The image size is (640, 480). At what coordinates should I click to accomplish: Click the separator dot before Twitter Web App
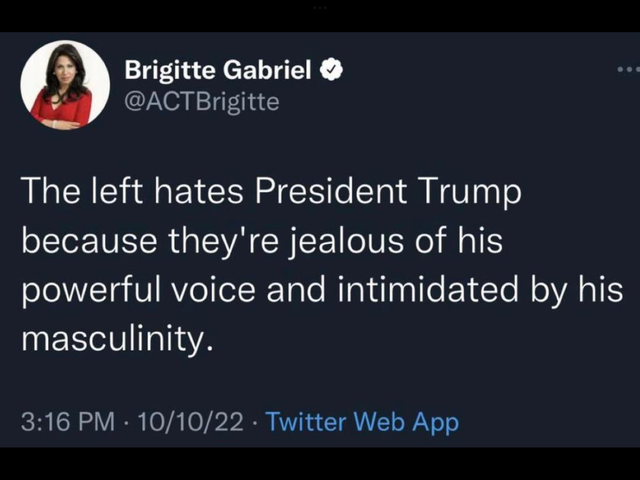(255, 422)
